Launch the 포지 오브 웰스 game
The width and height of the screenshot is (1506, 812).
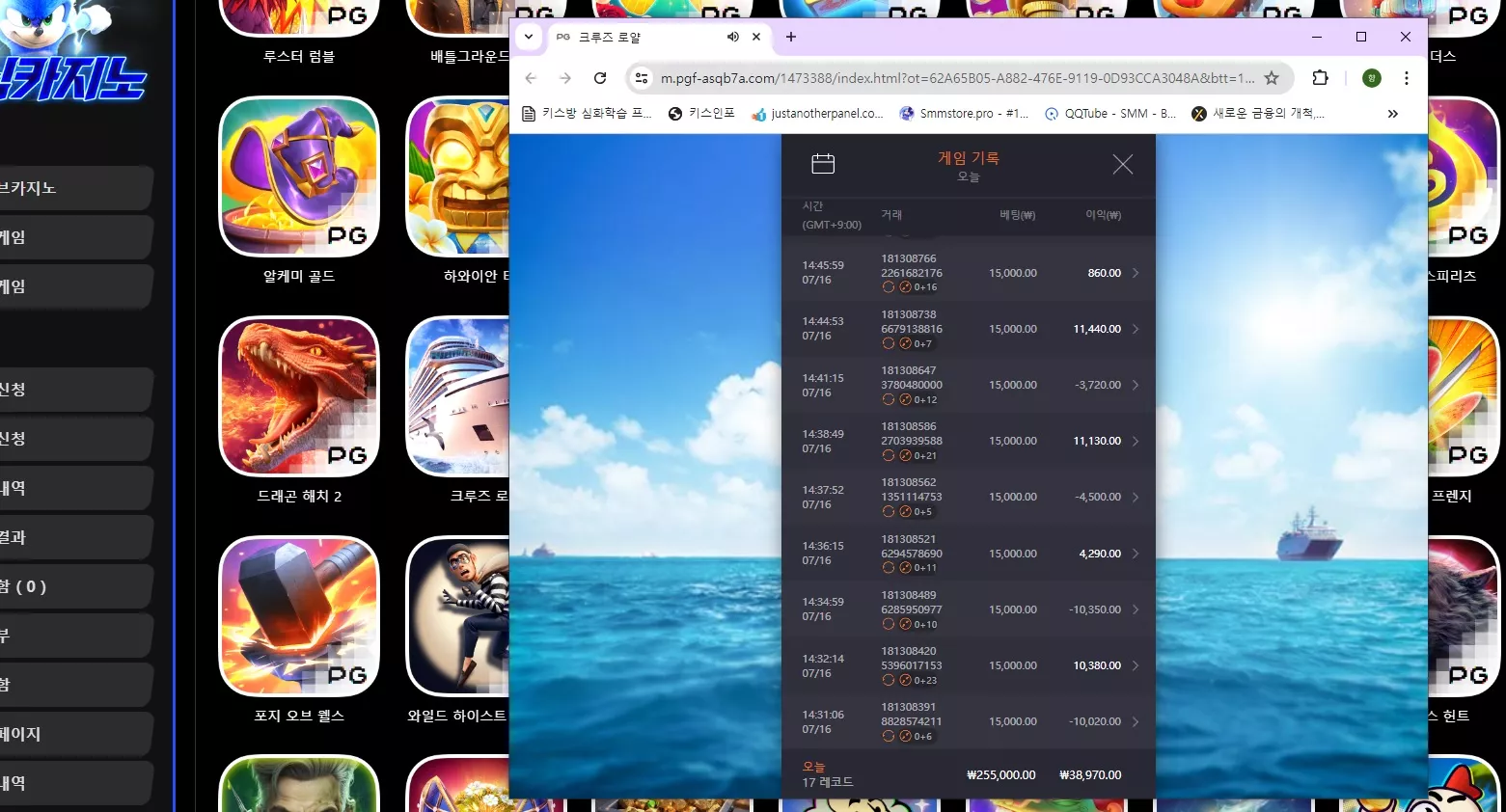(x=299, y=616)
